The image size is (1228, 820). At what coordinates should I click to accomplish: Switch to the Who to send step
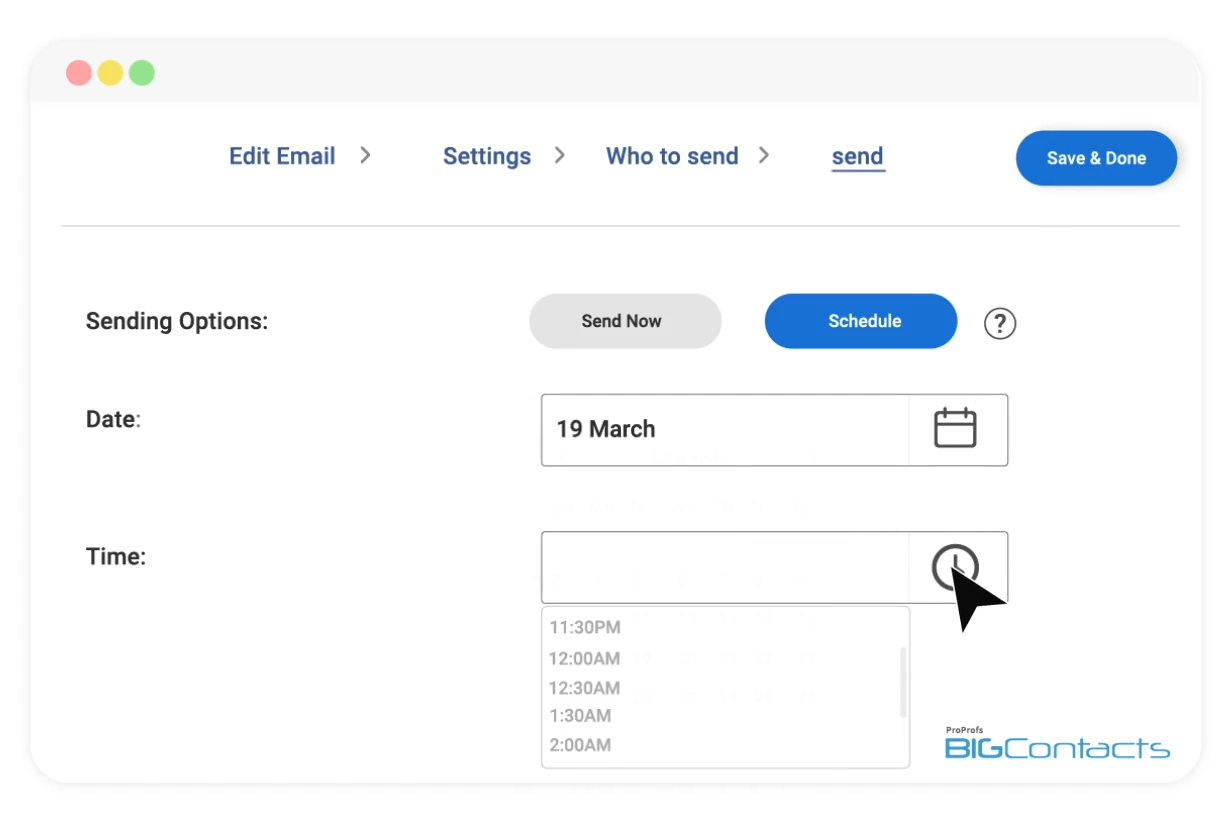click(672, 156)
